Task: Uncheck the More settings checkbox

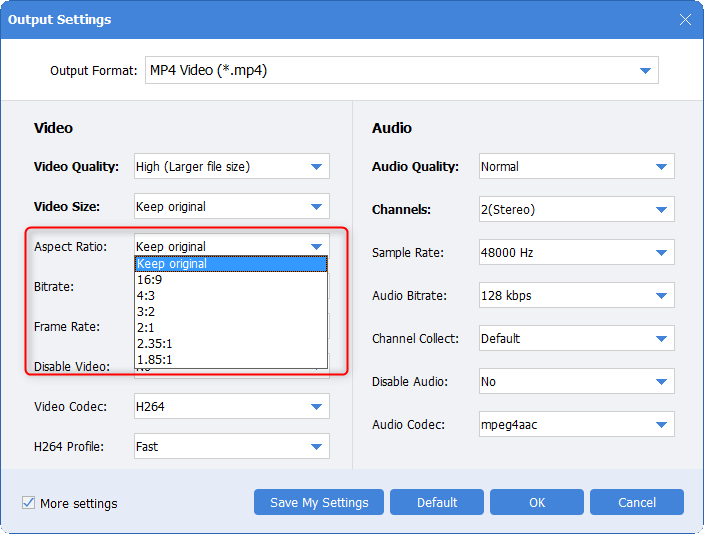Action: coord(29,503)
